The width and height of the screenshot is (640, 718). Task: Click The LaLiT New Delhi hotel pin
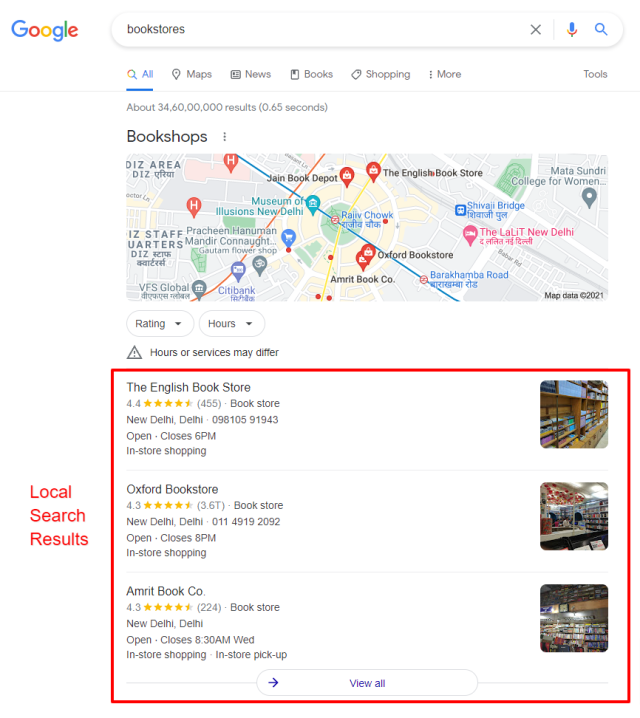[x=470, y=235]
